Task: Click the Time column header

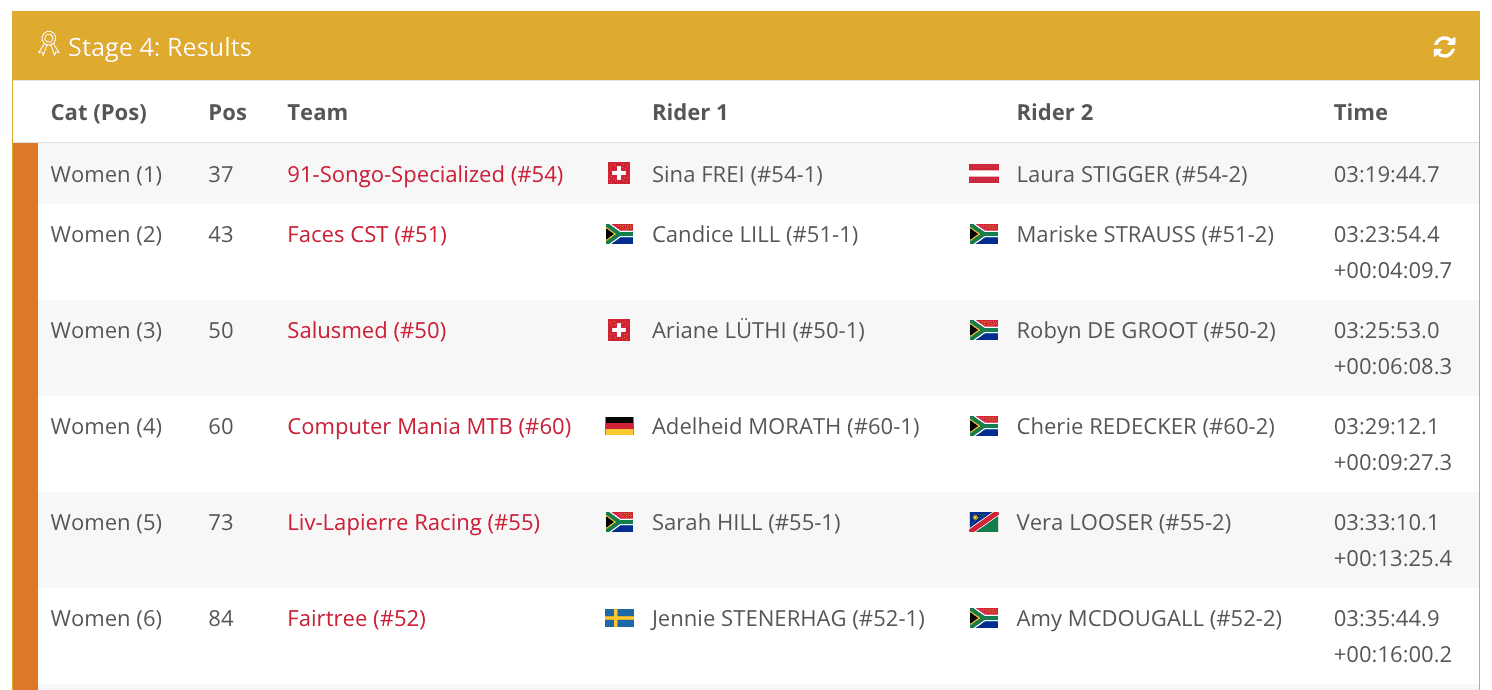Action: point(1360,112)
